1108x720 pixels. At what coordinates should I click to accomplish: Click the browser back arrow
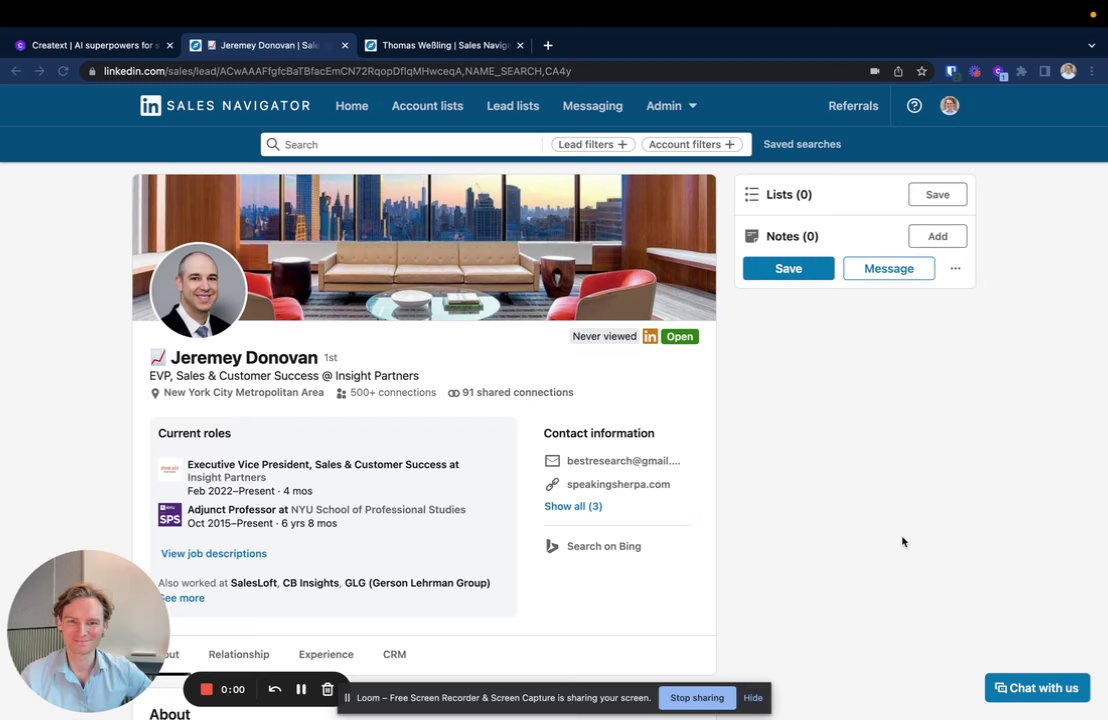point(16,71)
